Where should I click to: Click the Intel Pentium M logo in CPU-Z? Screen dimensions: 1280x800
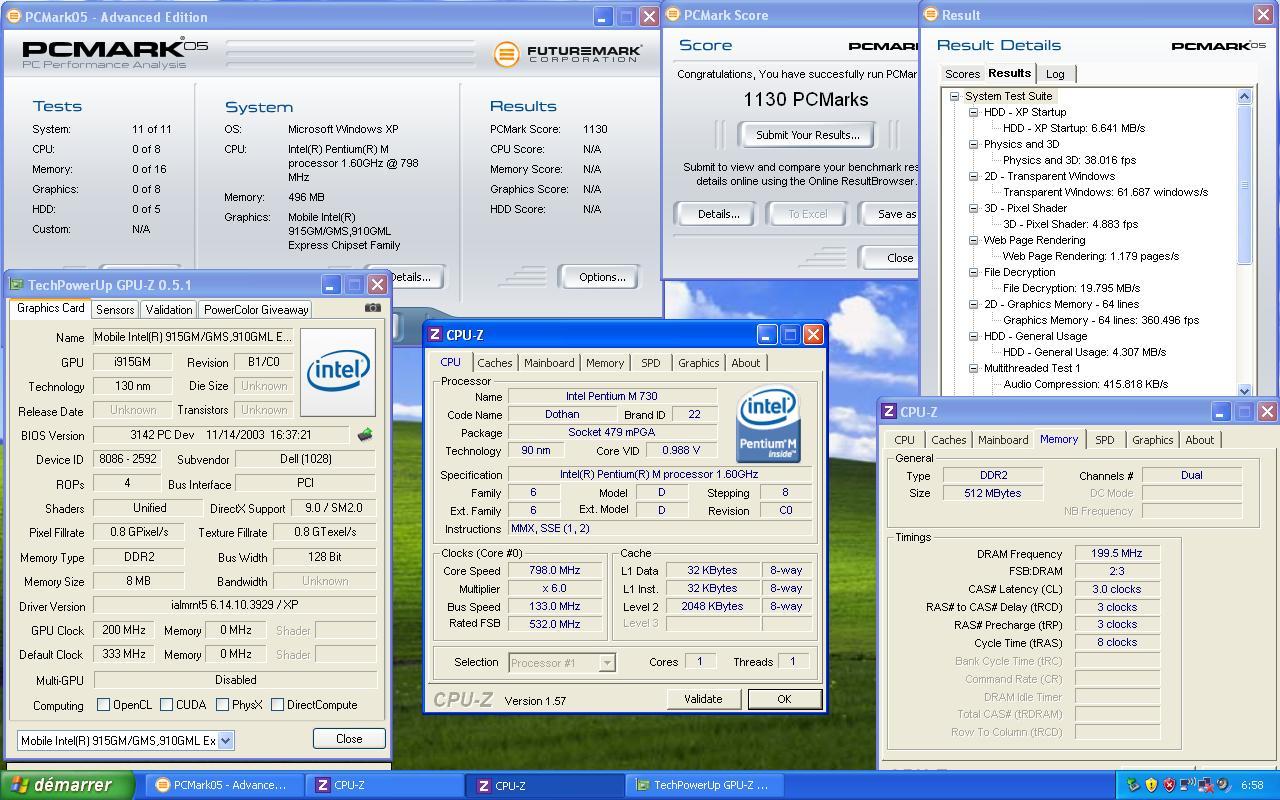click(x=768, y=424)
